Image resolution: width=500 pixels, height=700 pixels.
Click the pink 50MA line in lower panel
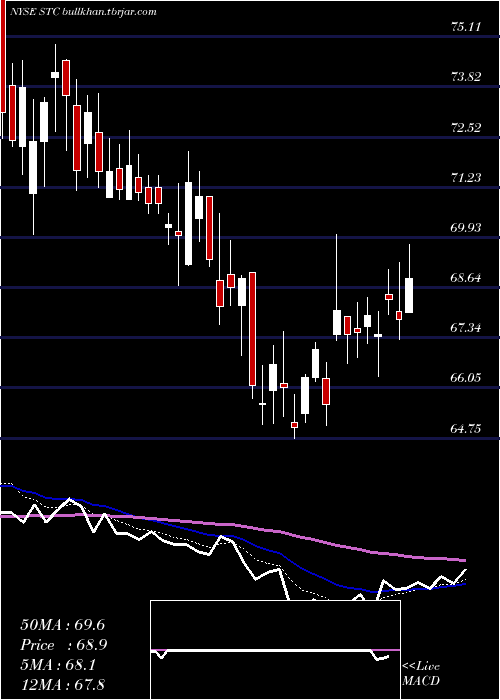(232, 524)
